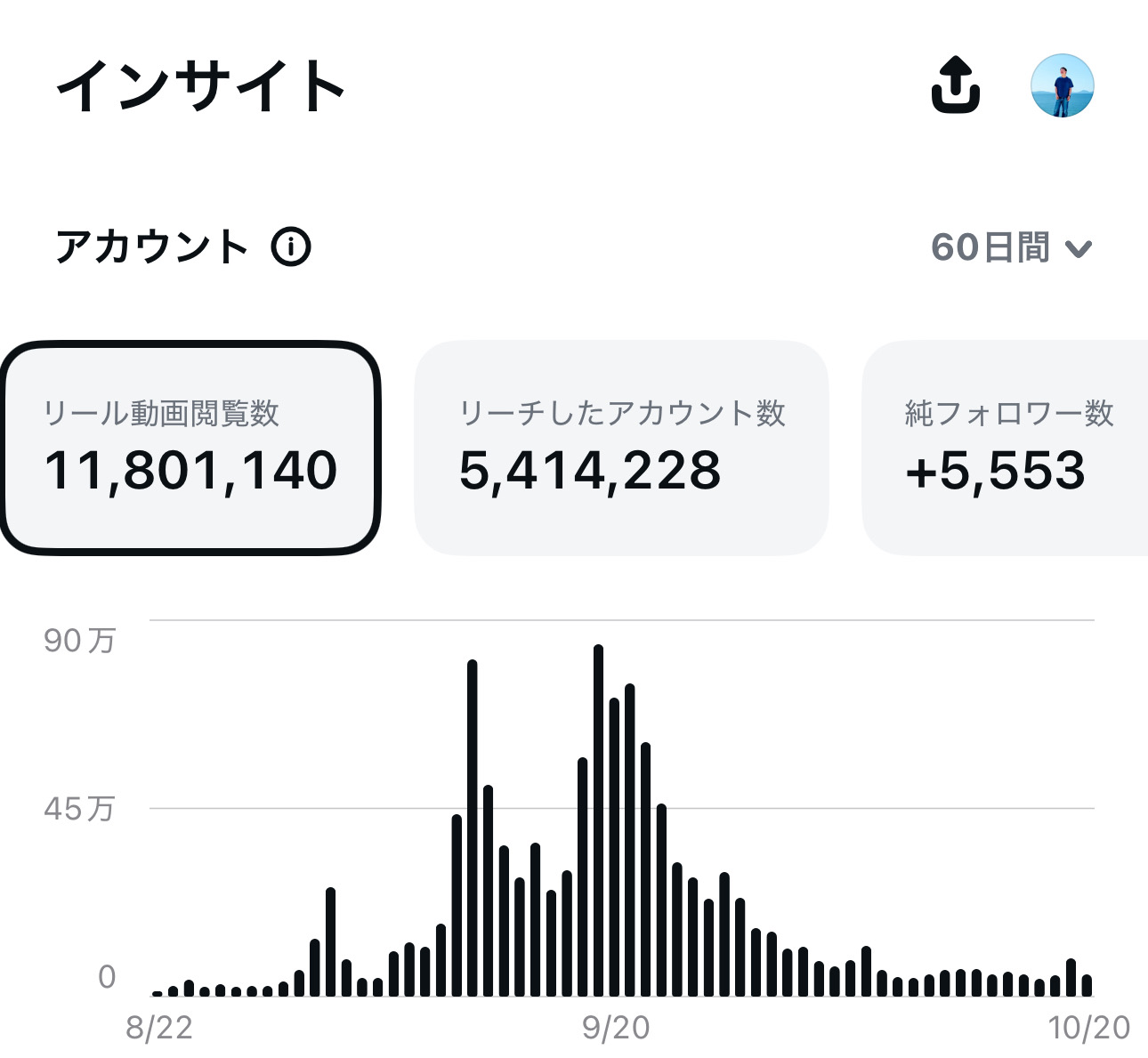This screenshot has width=1148, height=1058.
Task: Select the リール動画閲覧数 metric card
Action: (x=190, y=448)
